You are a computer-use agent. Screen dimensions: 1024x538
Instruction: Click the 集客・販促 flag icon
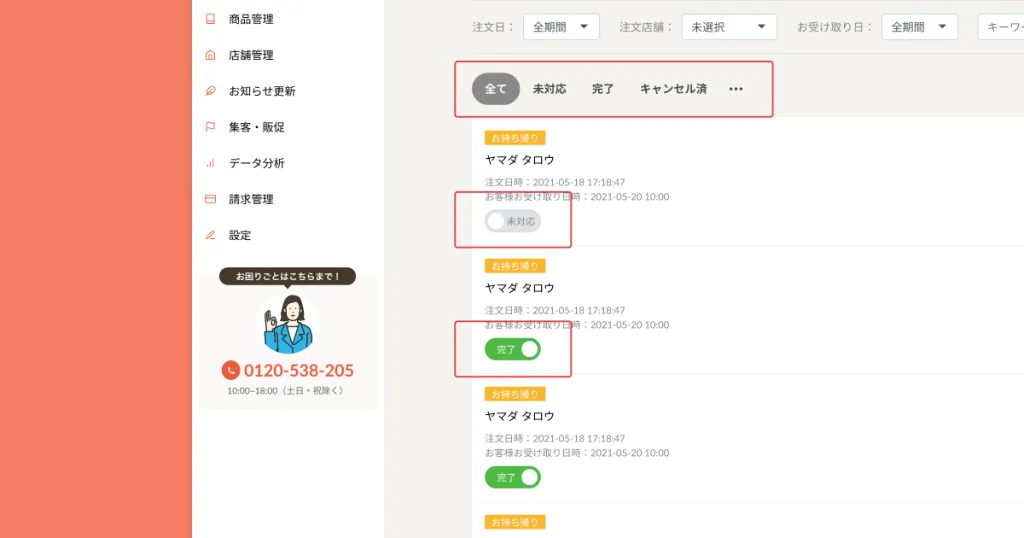[x=210, y=127]
